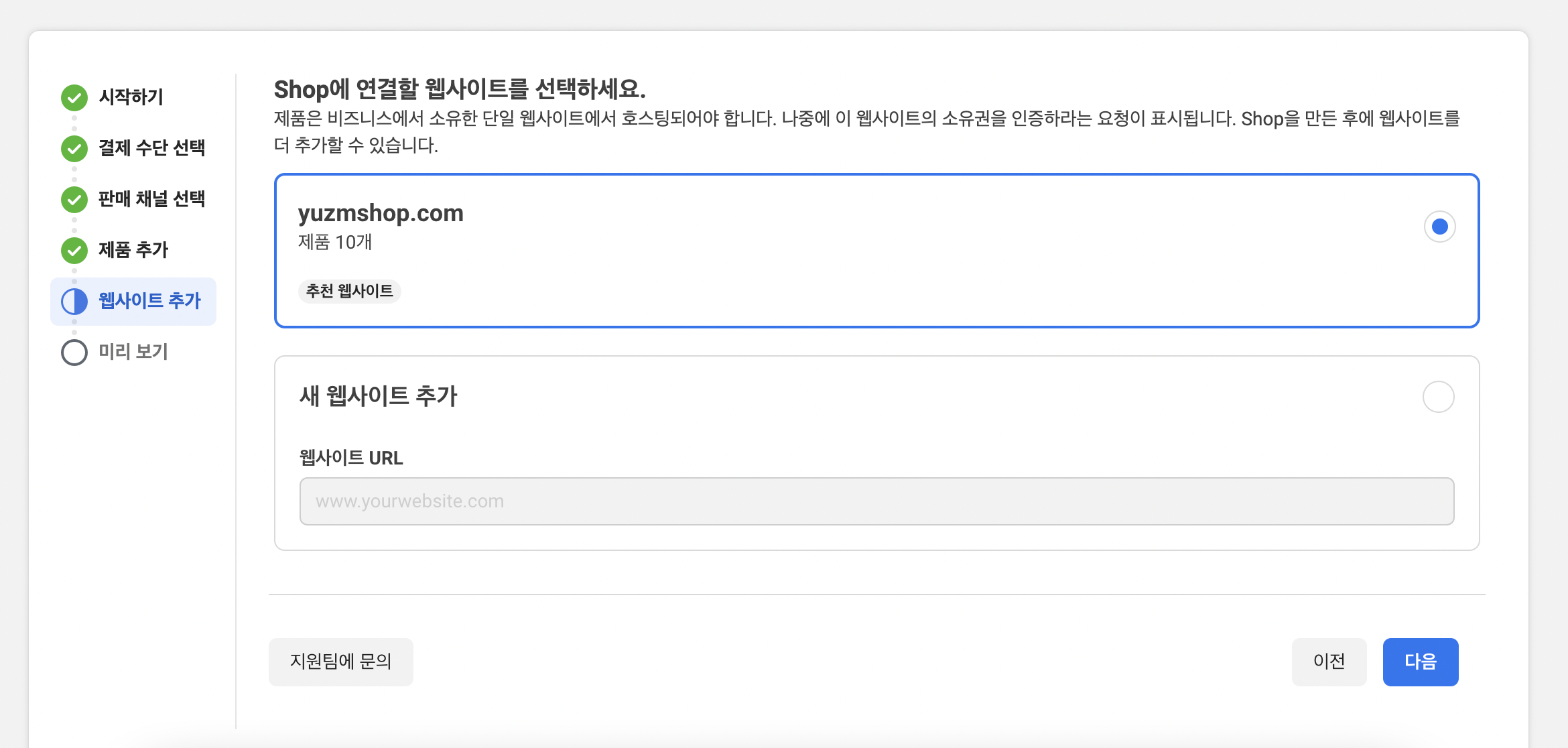This screenshot has height=748, width=1568.
Task: Click the 이전 button
Action: coord(1329,662)
